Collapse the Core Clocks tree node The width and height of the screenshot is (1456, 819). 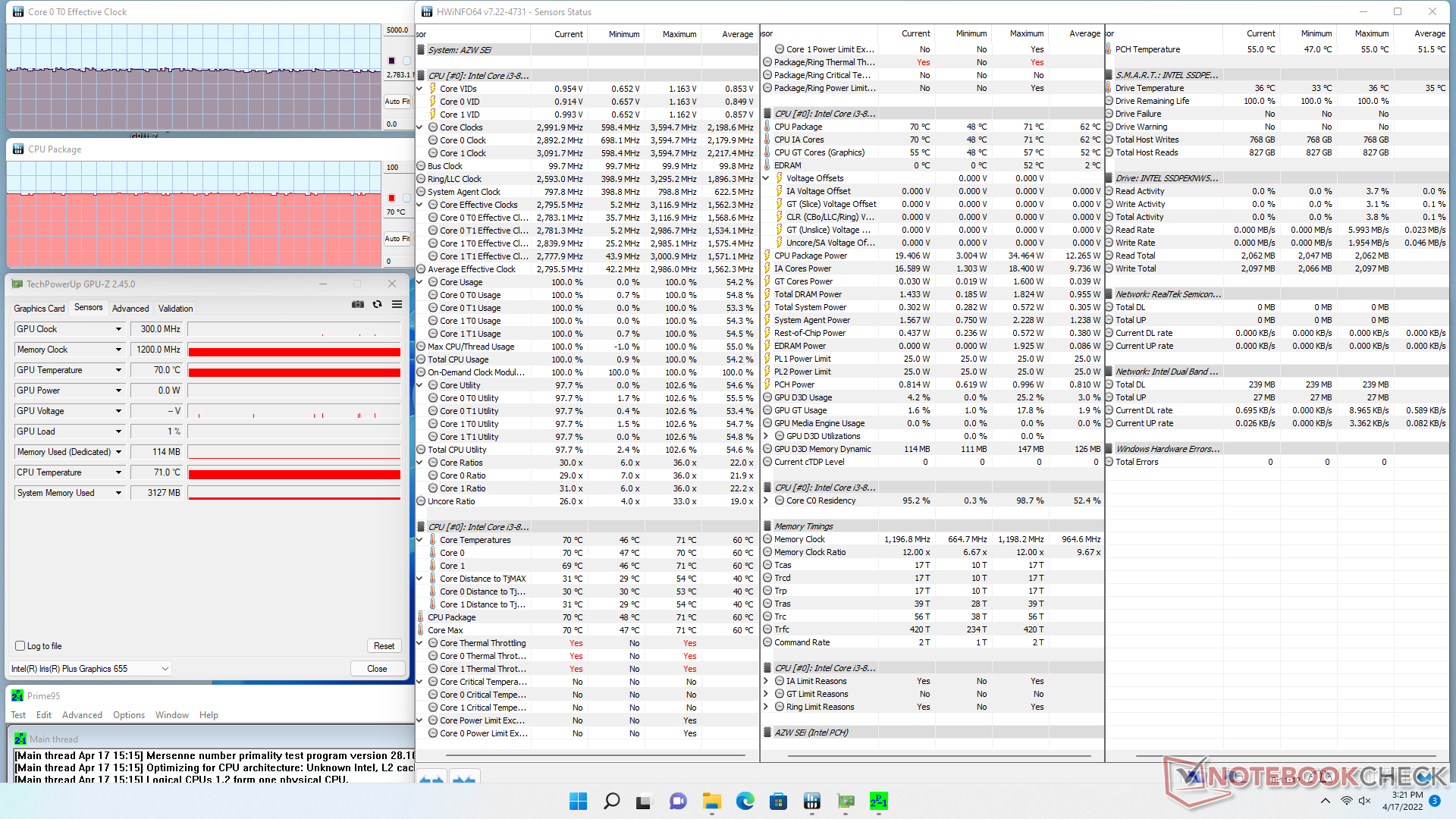point(420,127)
